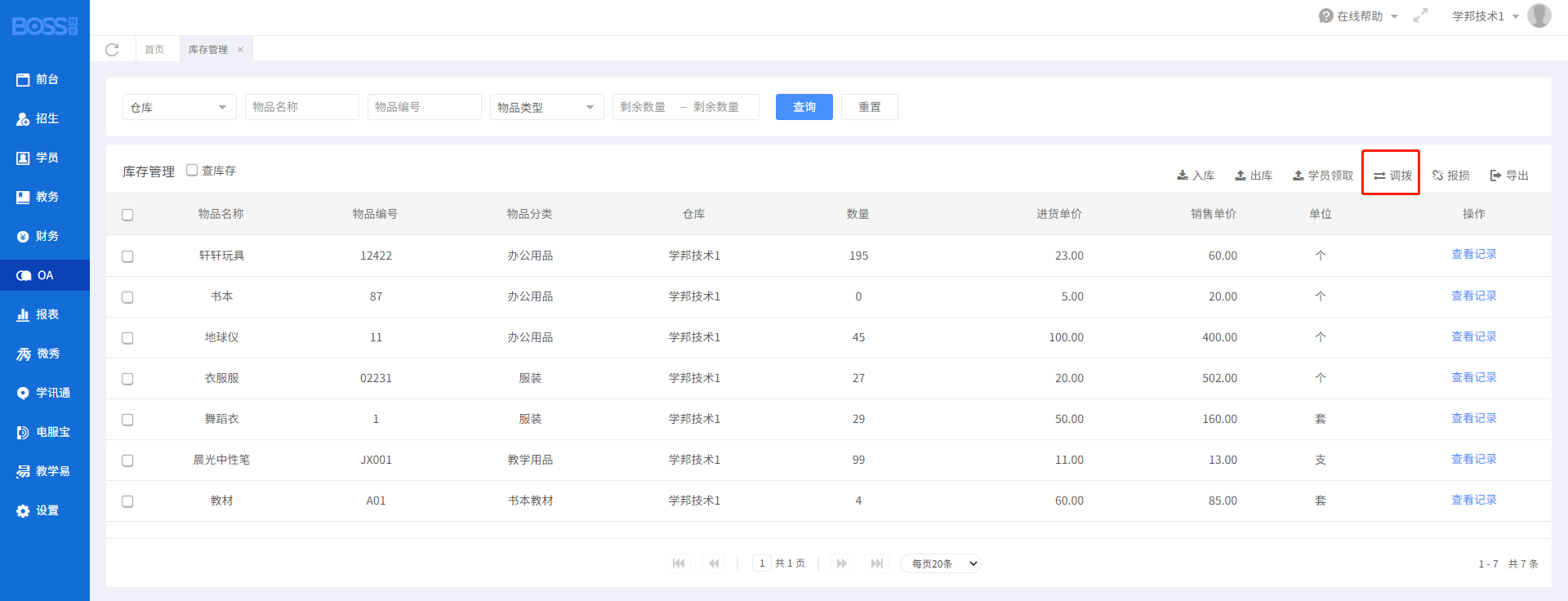This screenshot has width=1568, height=601.
Task: Open the 前台 sidebar section
Action: pos(45,79)
